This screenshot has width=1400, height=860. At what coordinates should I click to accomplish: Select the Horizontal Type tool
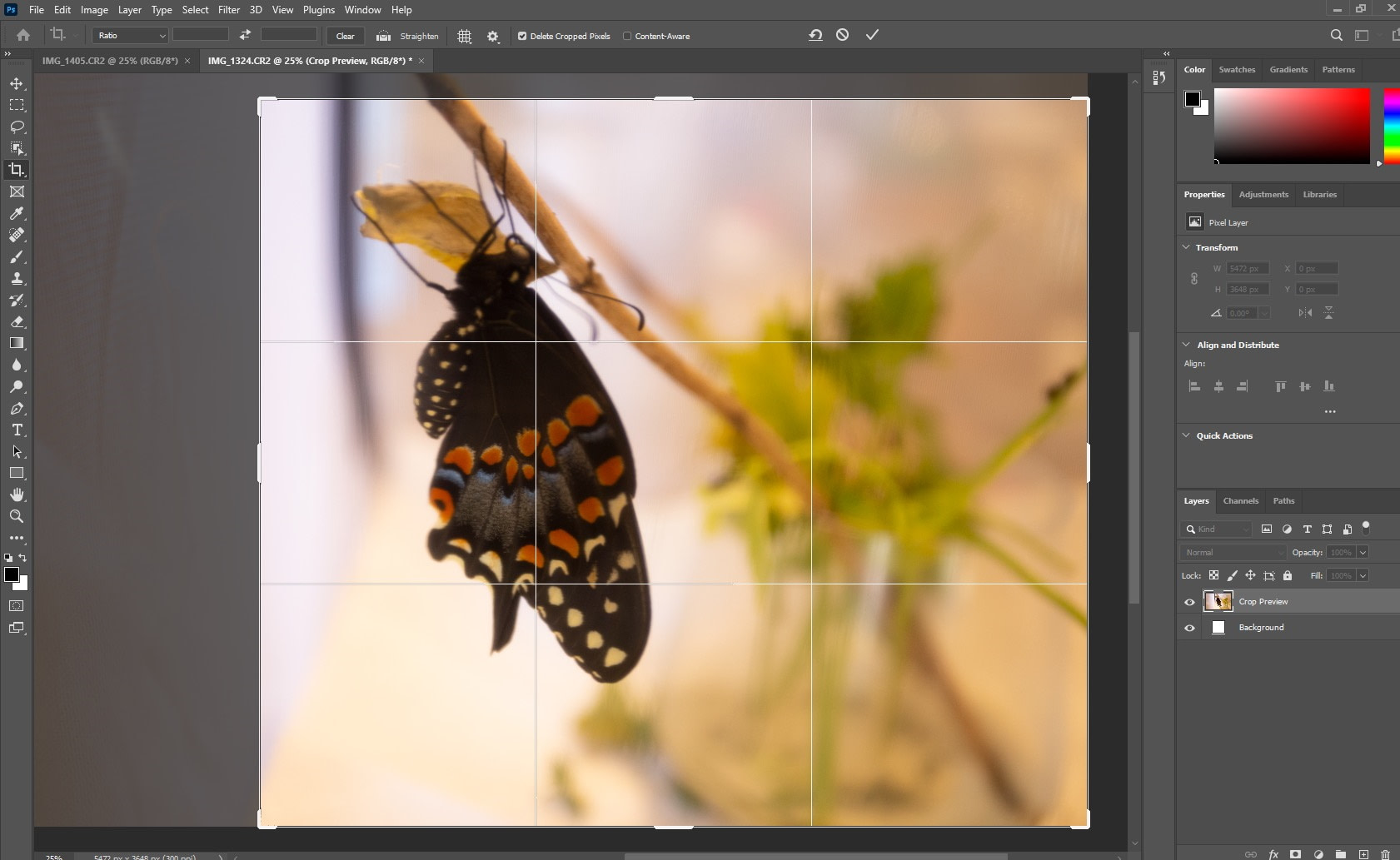pos(17,430)
